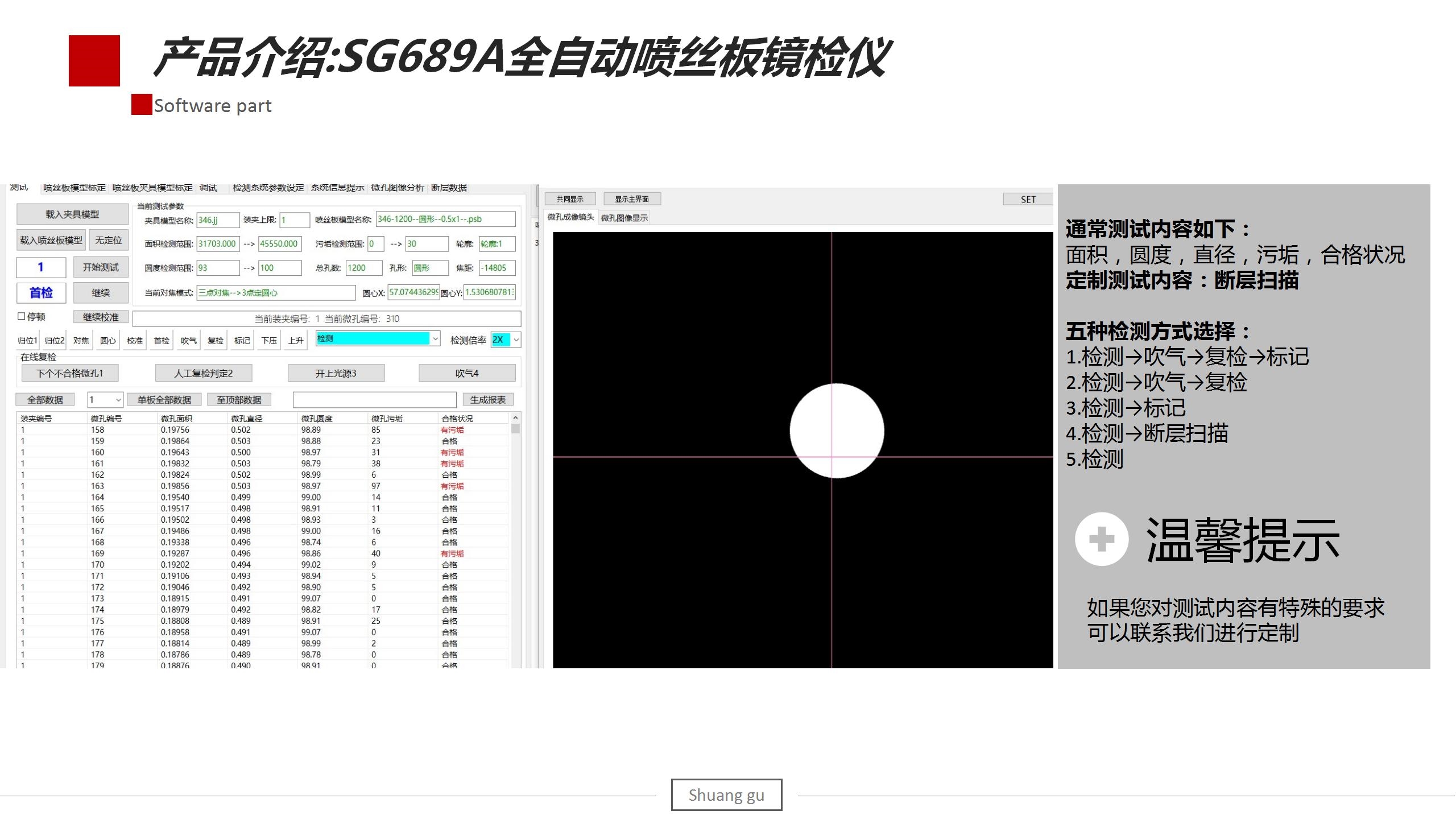Viewport: 1456px width, 819px height.
Task: Click the plus icon beside 温馨提示
Action: tap(1101, 539)
